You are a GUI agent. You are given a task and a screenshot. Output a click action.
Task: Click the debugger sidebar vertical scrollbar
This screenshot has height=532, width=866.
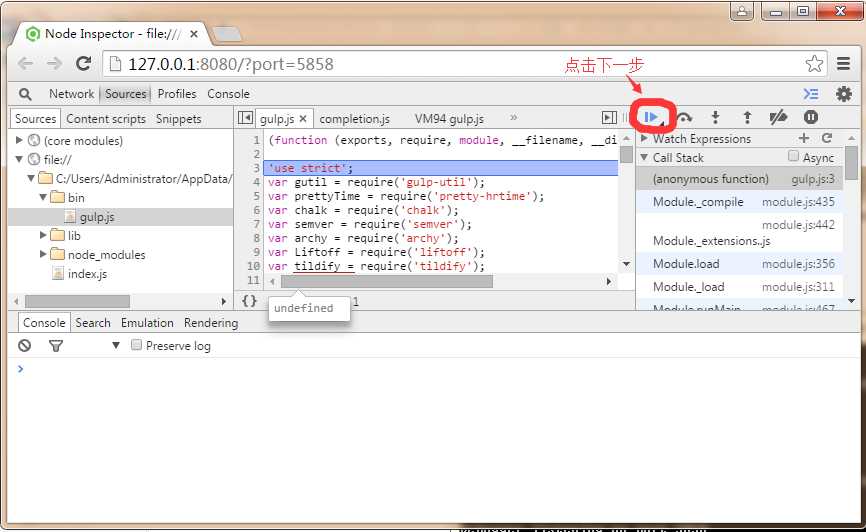coord(851,163)
